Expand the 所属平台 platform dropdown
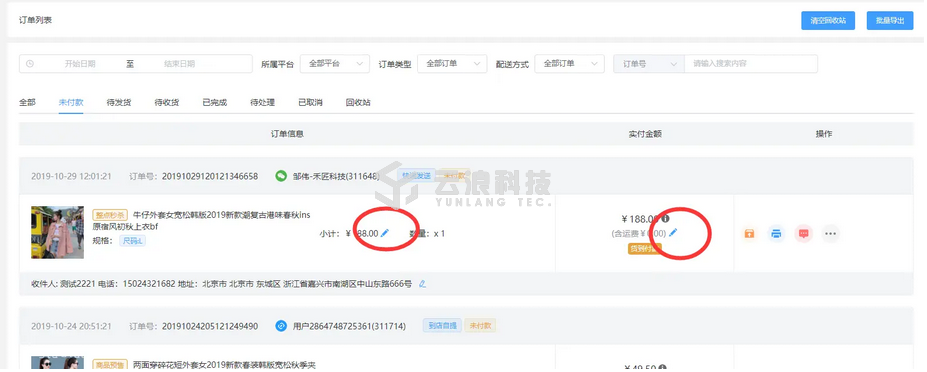Image resolution: width=927 pixels, height=372 pixels. (x=335, y=64)
